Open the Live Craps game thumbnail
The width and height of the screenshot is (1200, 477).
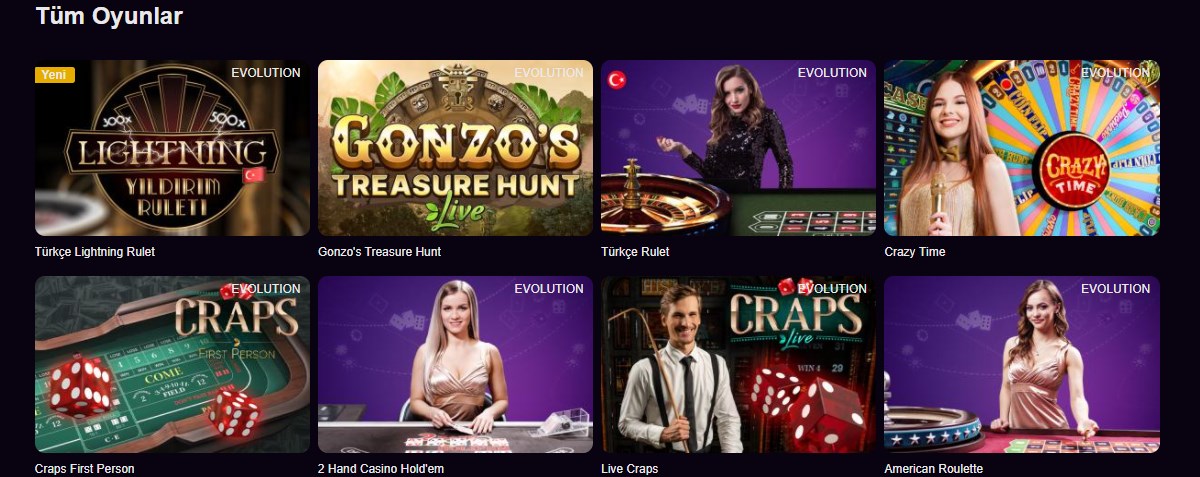click(738, 365)
